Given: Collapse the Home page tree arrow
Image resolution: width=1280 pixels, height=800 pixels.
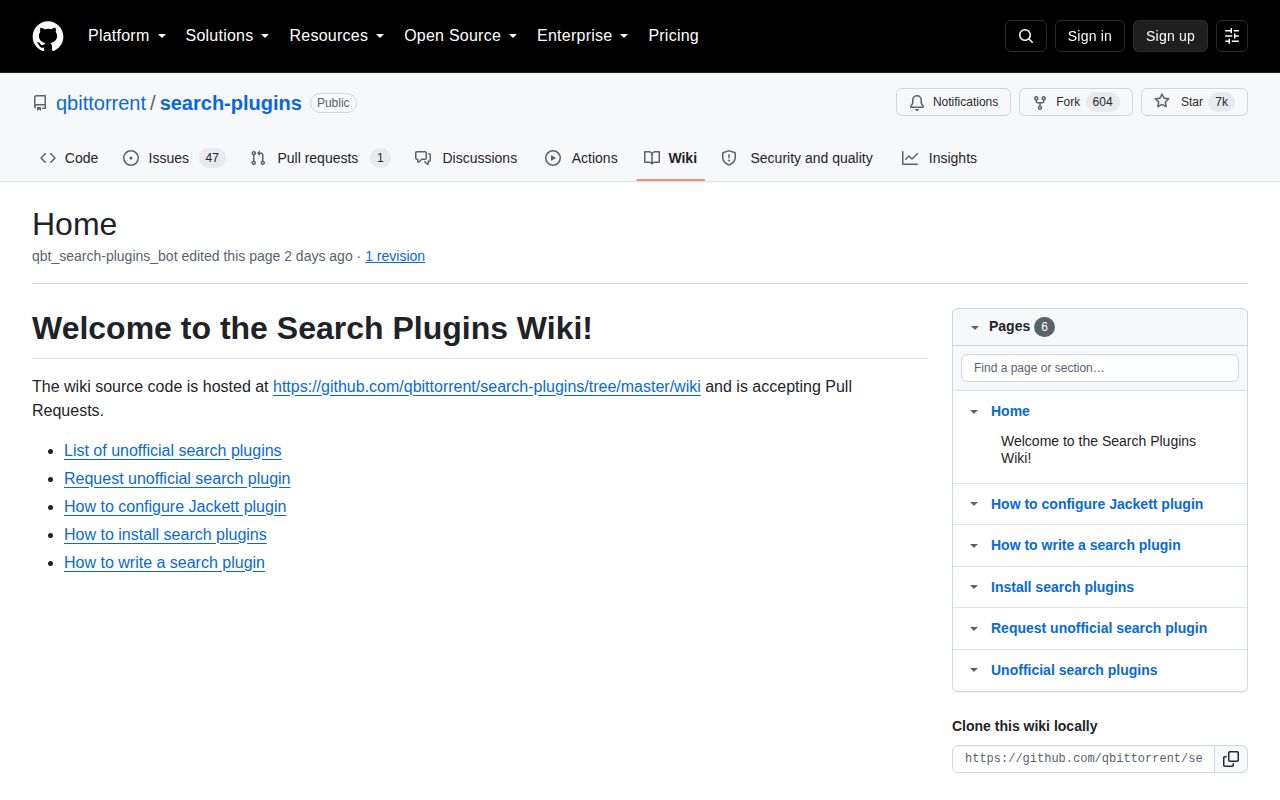Looking at the screenshot, I should (x=974, y=411).
